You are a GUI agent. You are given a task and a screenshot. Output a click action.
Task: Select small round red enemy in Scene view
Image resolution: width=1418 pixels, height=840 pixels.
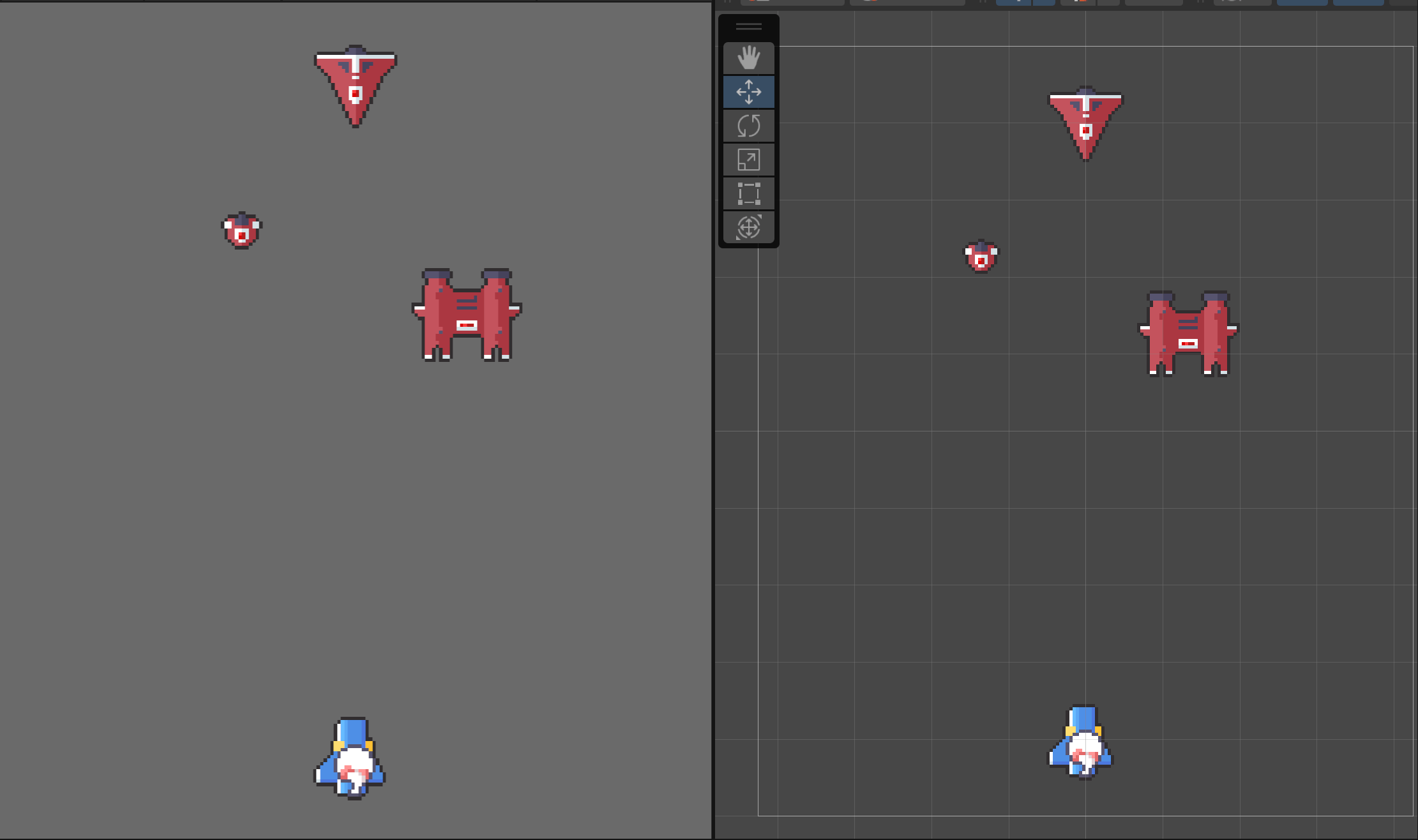[x=981, y=257]
